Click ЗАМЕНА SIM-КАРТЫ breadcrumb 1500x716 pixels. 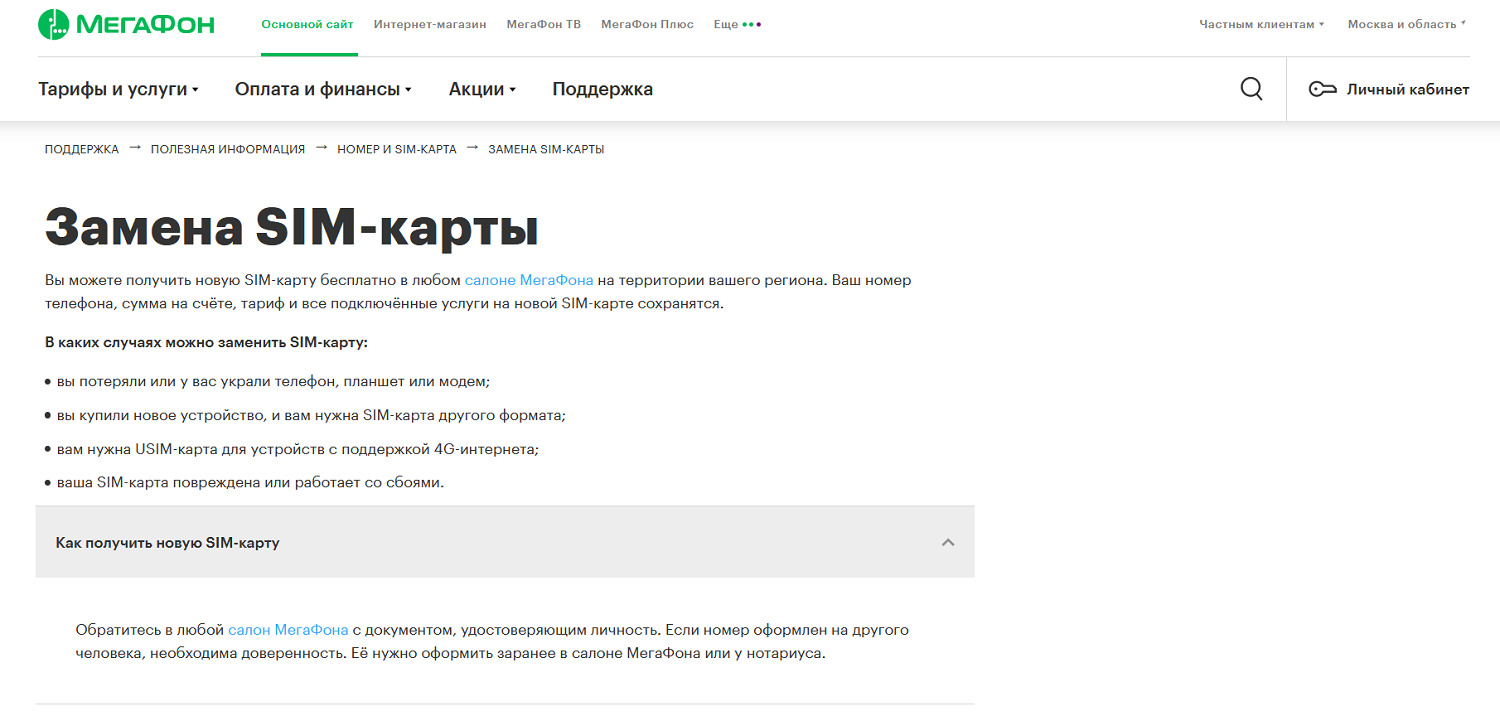pos(546,149)
